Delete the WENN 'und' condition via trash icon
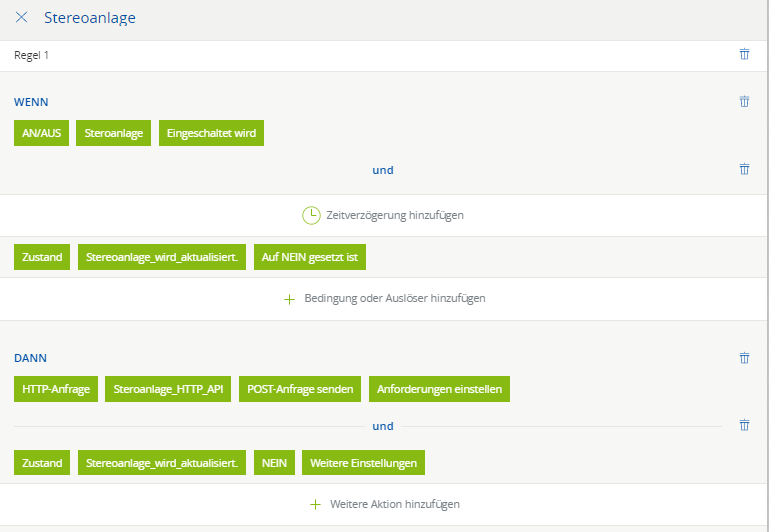769x532 pixels. point(744,170)
